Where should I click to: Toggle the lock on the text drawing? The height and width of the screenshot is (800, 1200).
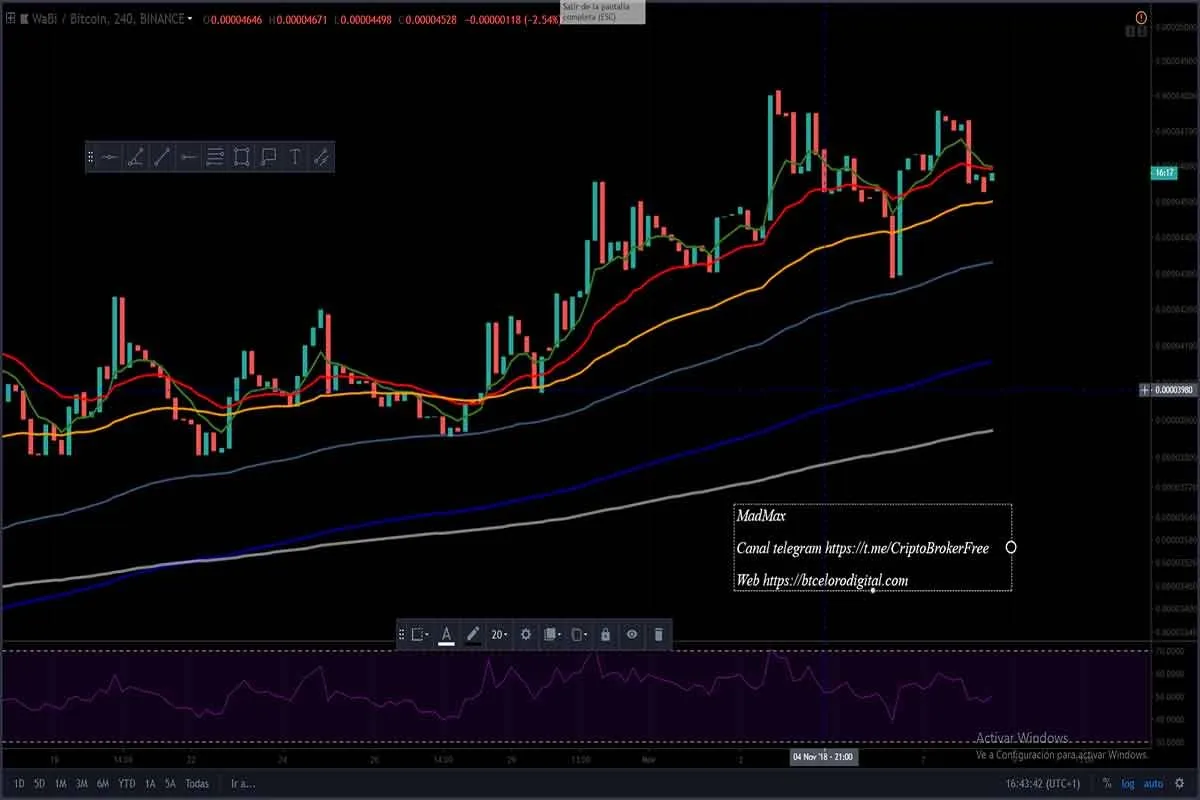[605, 634]
